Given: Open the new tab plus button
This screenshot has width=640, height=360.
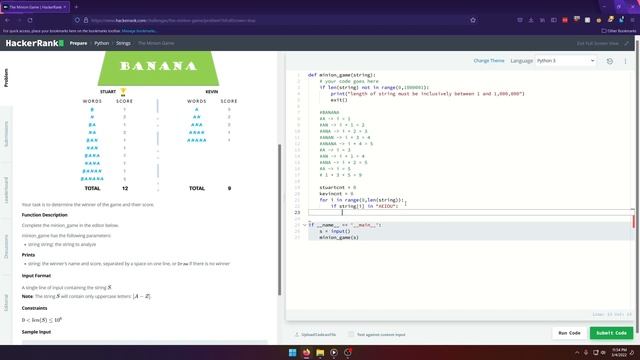Looking at the screenshot, I should pyautogui.click(x=76, y=7).
